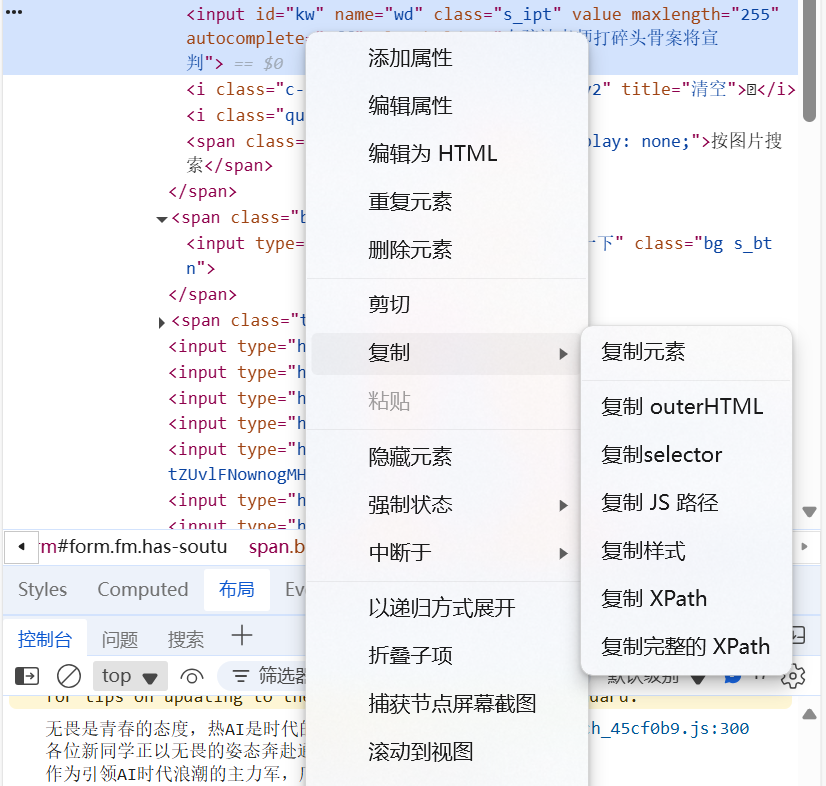Select 编辑为 HTML menu entry
This screenshot has height=786, width=826.
pyautogui.click(x=446, y=154)
